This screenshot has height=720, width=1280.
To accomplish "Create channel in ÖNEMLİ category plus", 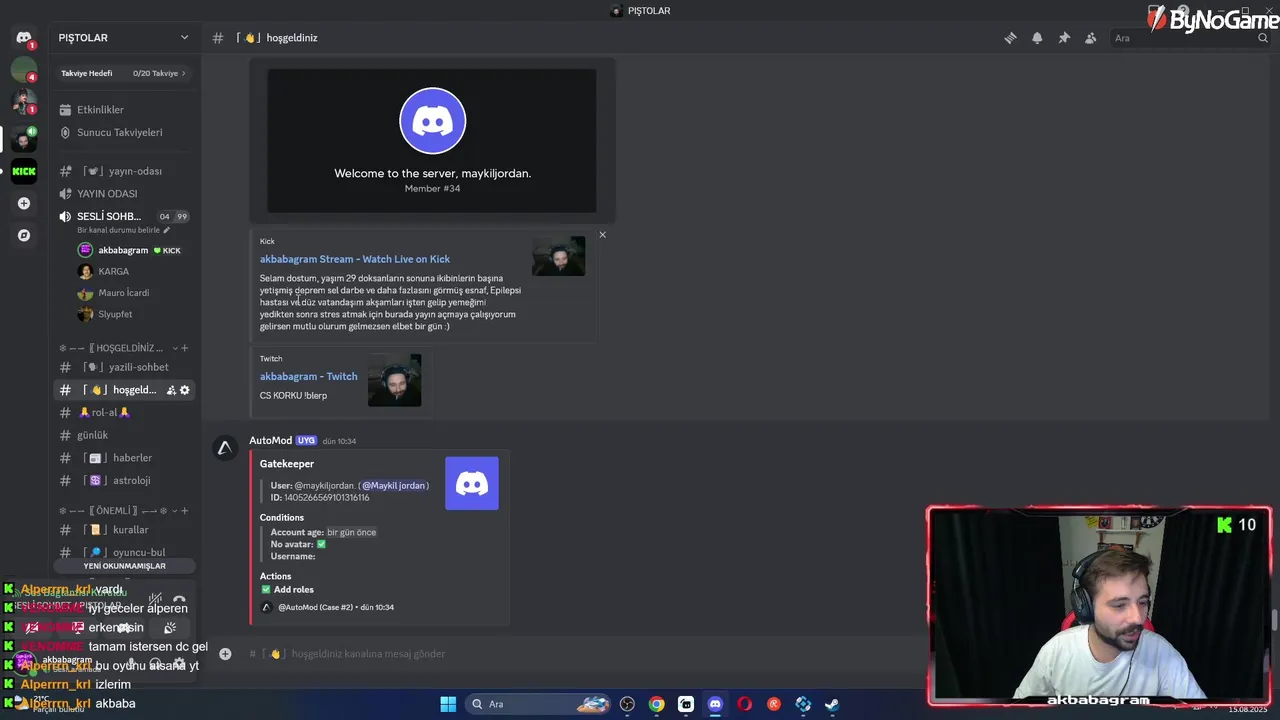I will click(x=185, y=510).
